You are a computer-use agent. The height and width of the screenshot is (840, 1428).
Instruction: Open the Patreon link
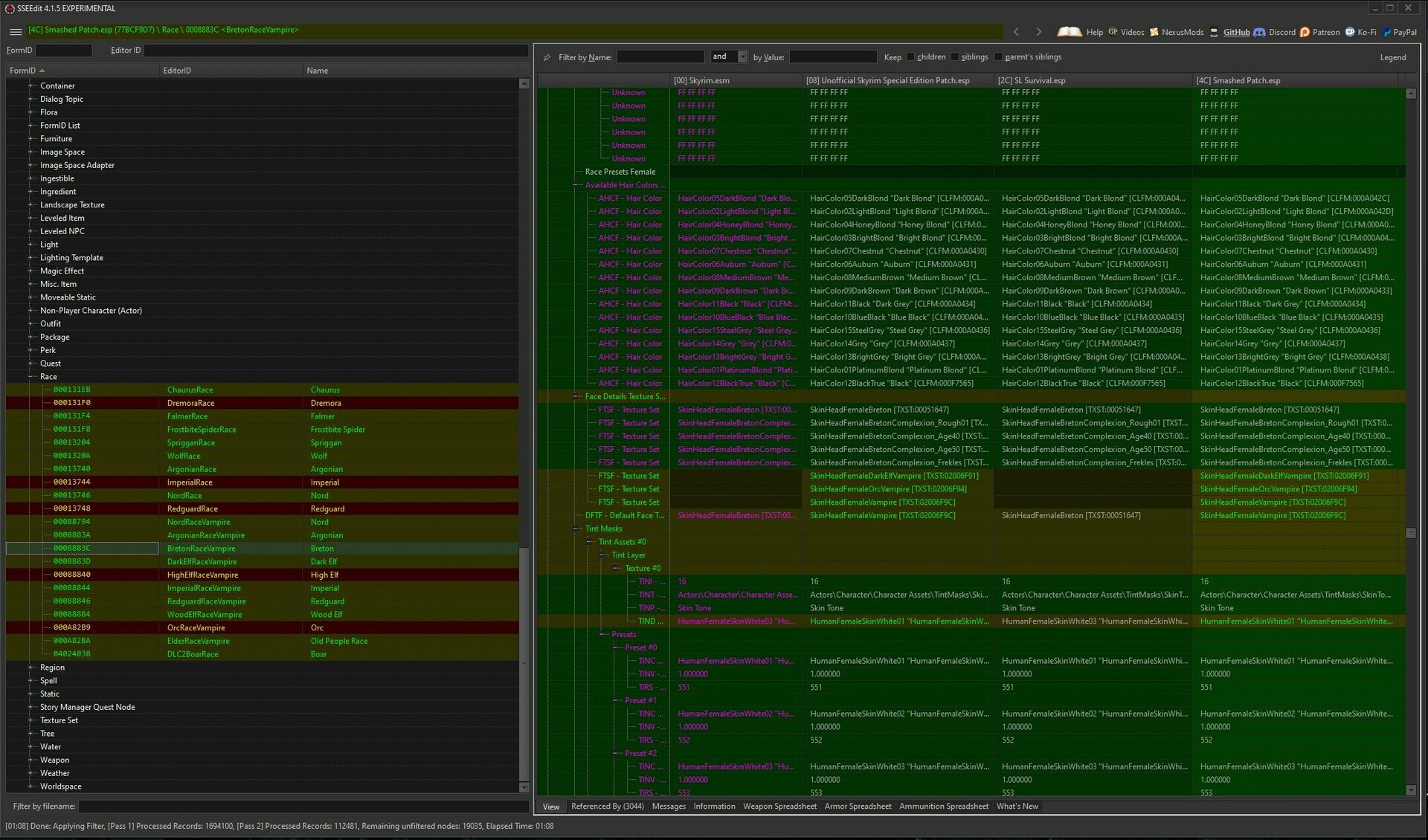[x=1320, y=32]
